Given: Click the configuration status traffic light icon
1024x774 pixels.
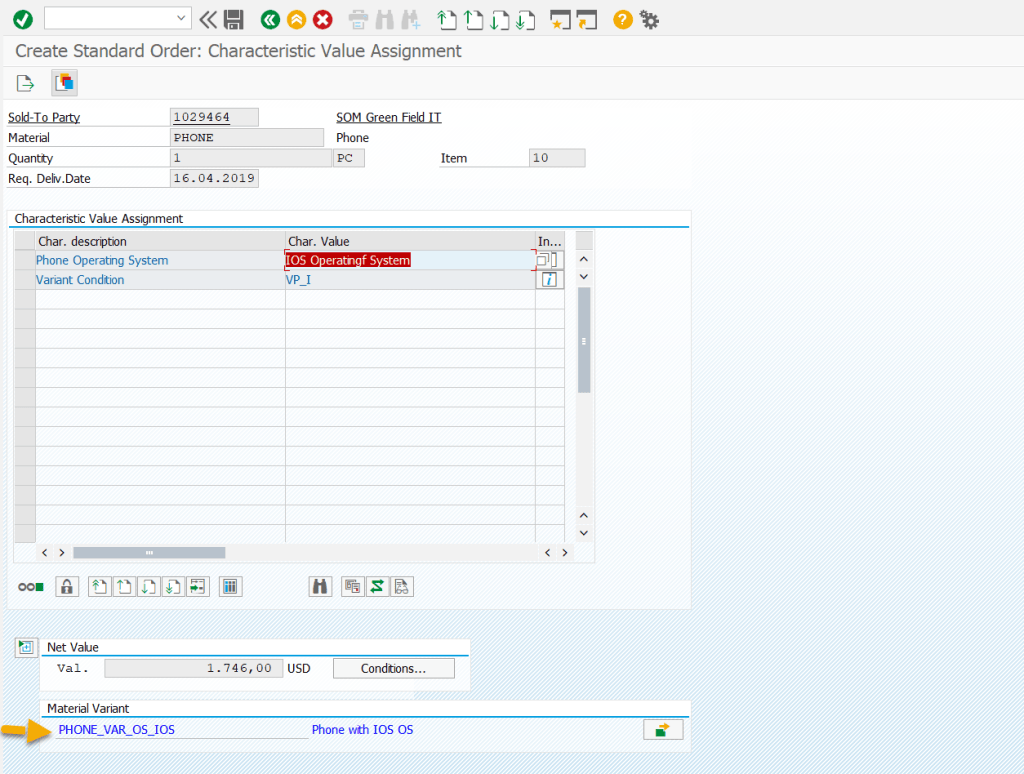Looking at the screenshot, I should tap(31, 587).
